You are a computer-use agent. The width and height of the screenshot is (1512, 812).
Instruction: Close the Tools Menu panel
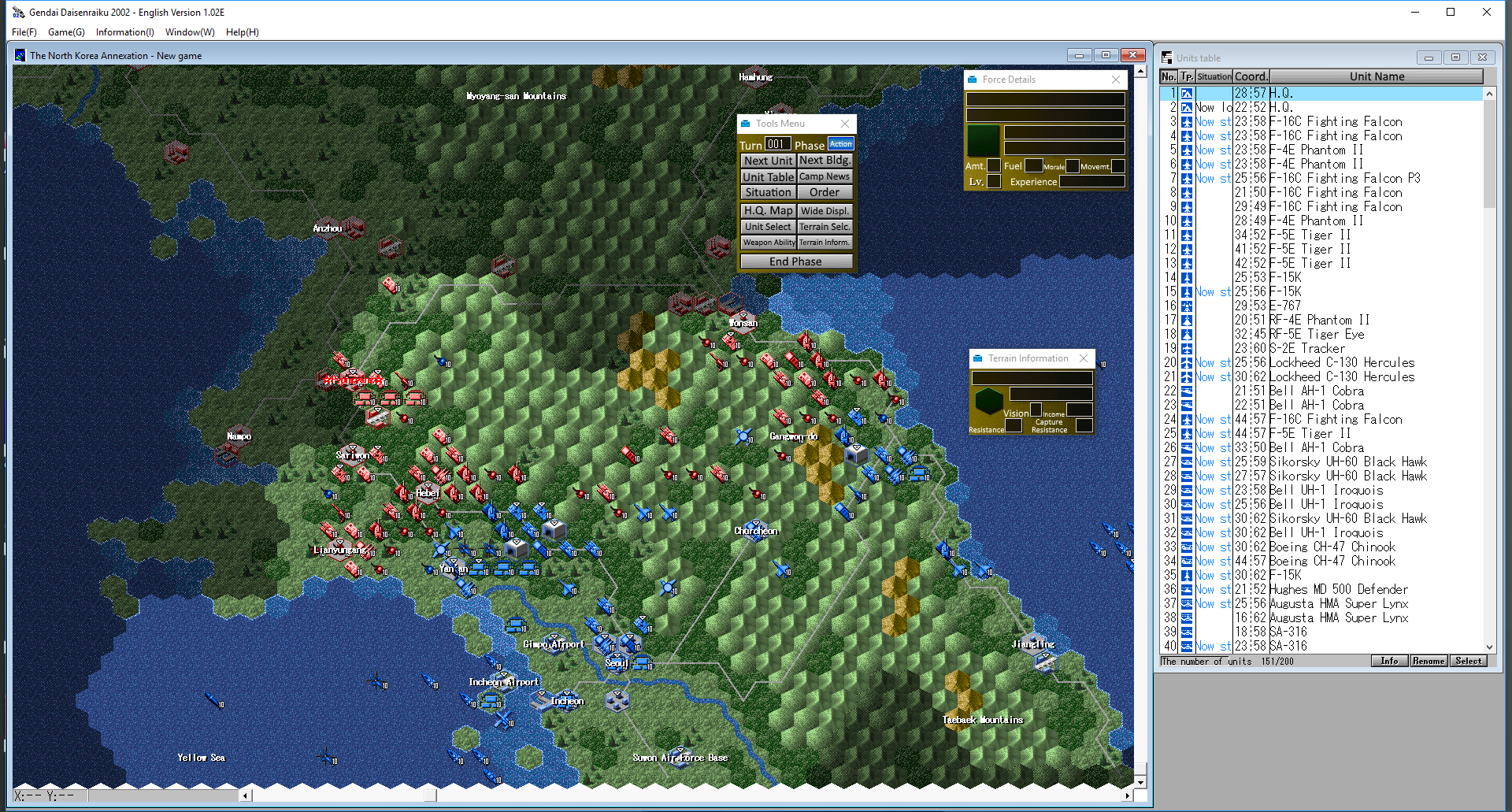coord(845,124)
